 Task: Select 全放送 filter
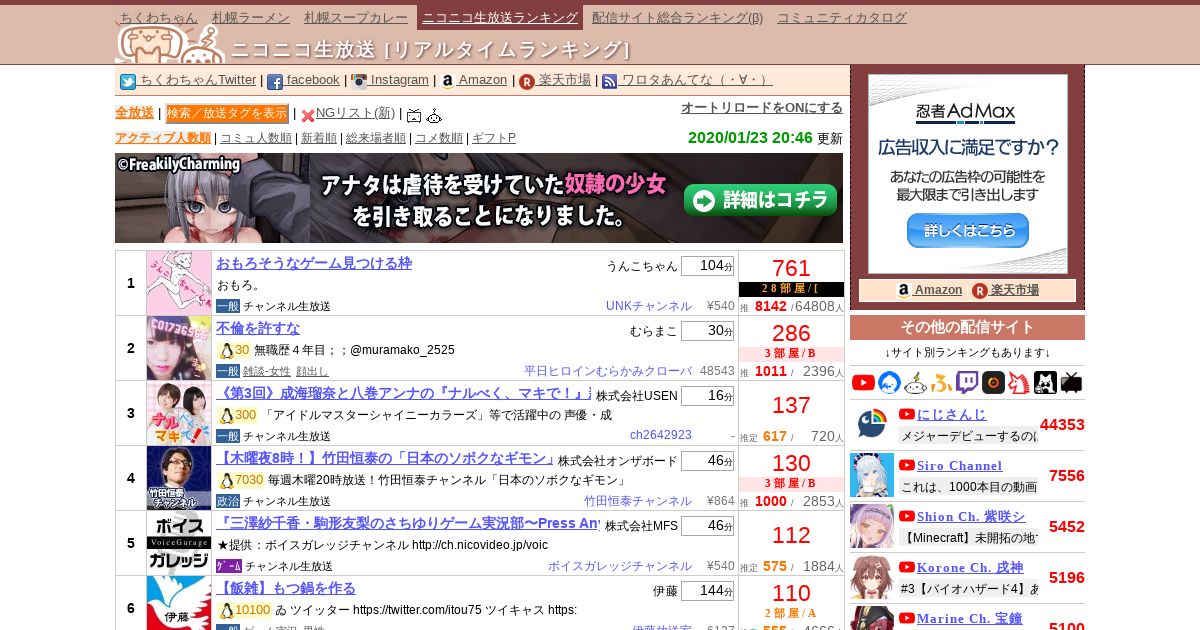click(134, 113)
